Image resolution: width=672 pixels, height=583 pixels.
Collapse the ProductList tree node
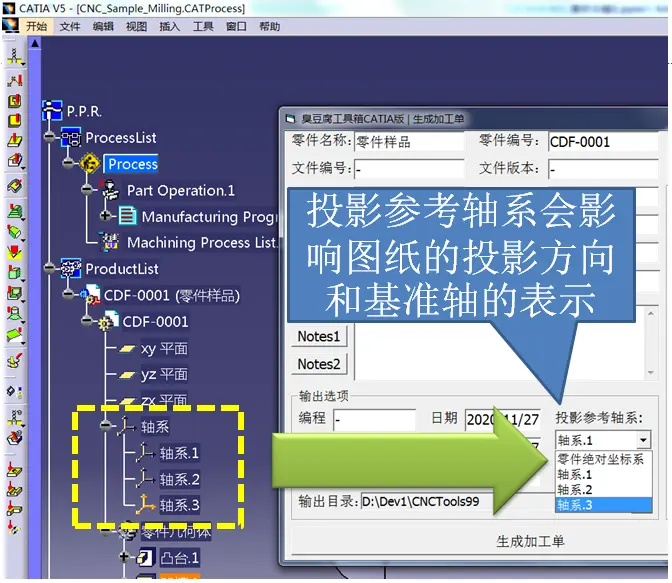[50, 268]
